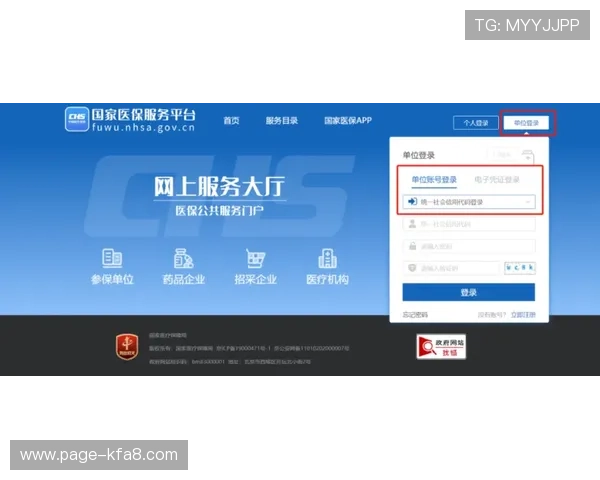Click the 个人登录 button
The height and width of the screenshot is (480, 600).
(476, 123)
